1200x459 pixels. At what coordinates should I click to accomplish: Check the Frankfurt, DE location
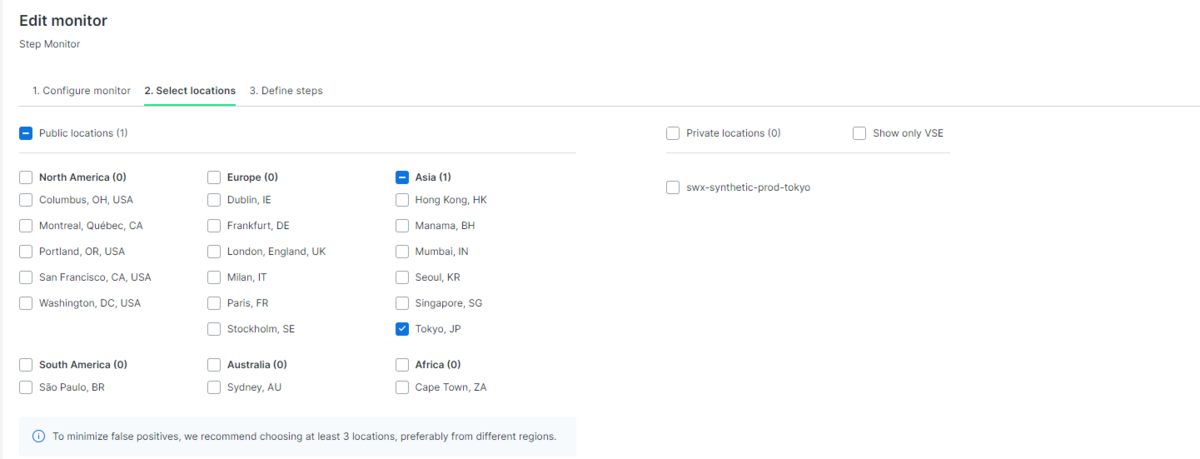[214, 225]
